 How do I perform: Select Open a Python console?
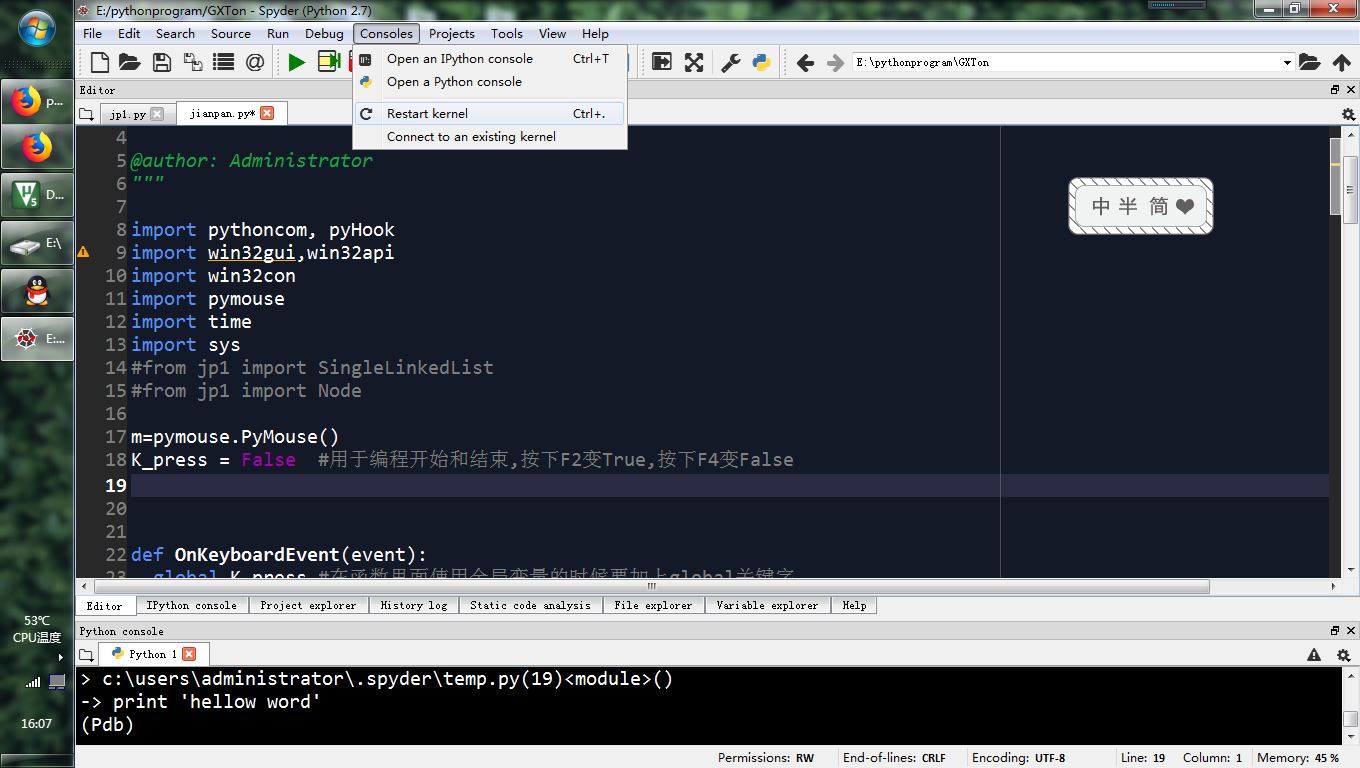tap(490, 82)
